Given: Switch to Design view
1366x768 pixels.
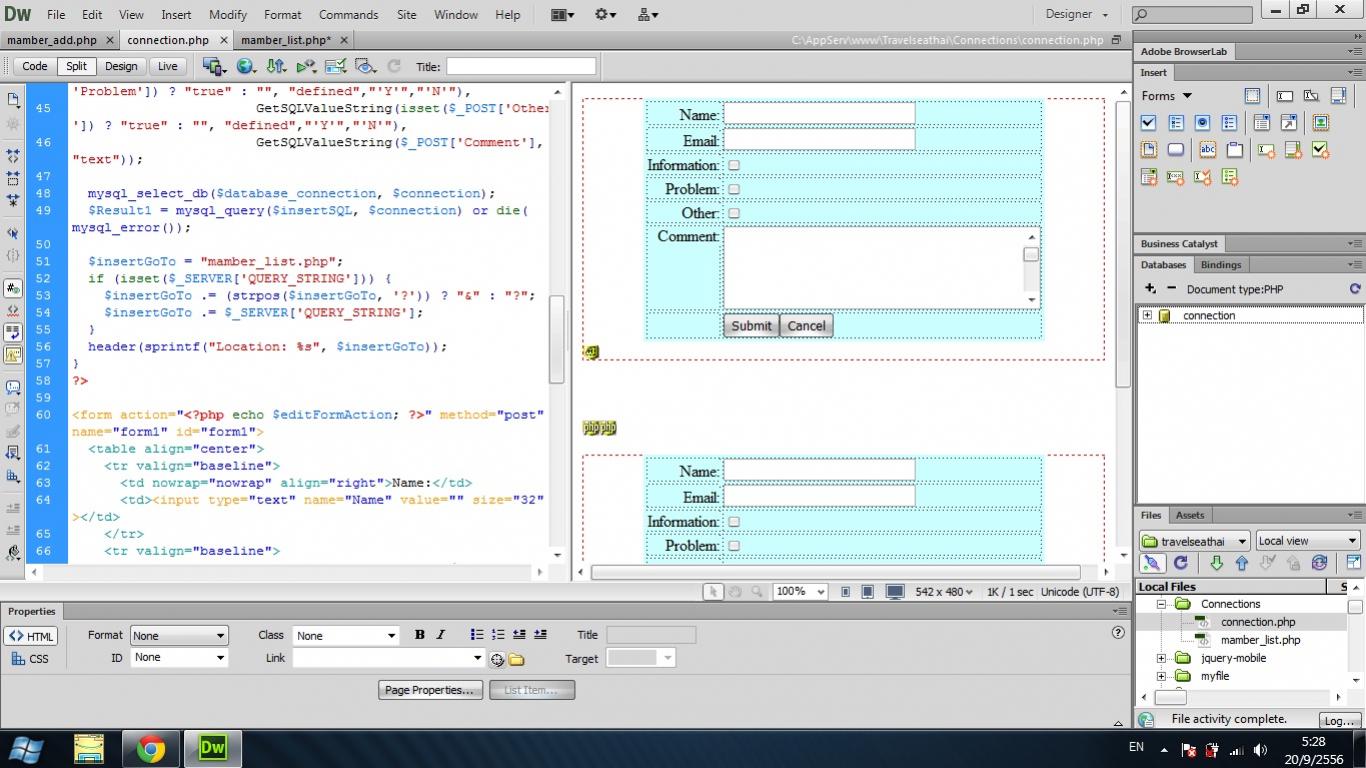Looking at the screenshot, I should coord(121,66).
